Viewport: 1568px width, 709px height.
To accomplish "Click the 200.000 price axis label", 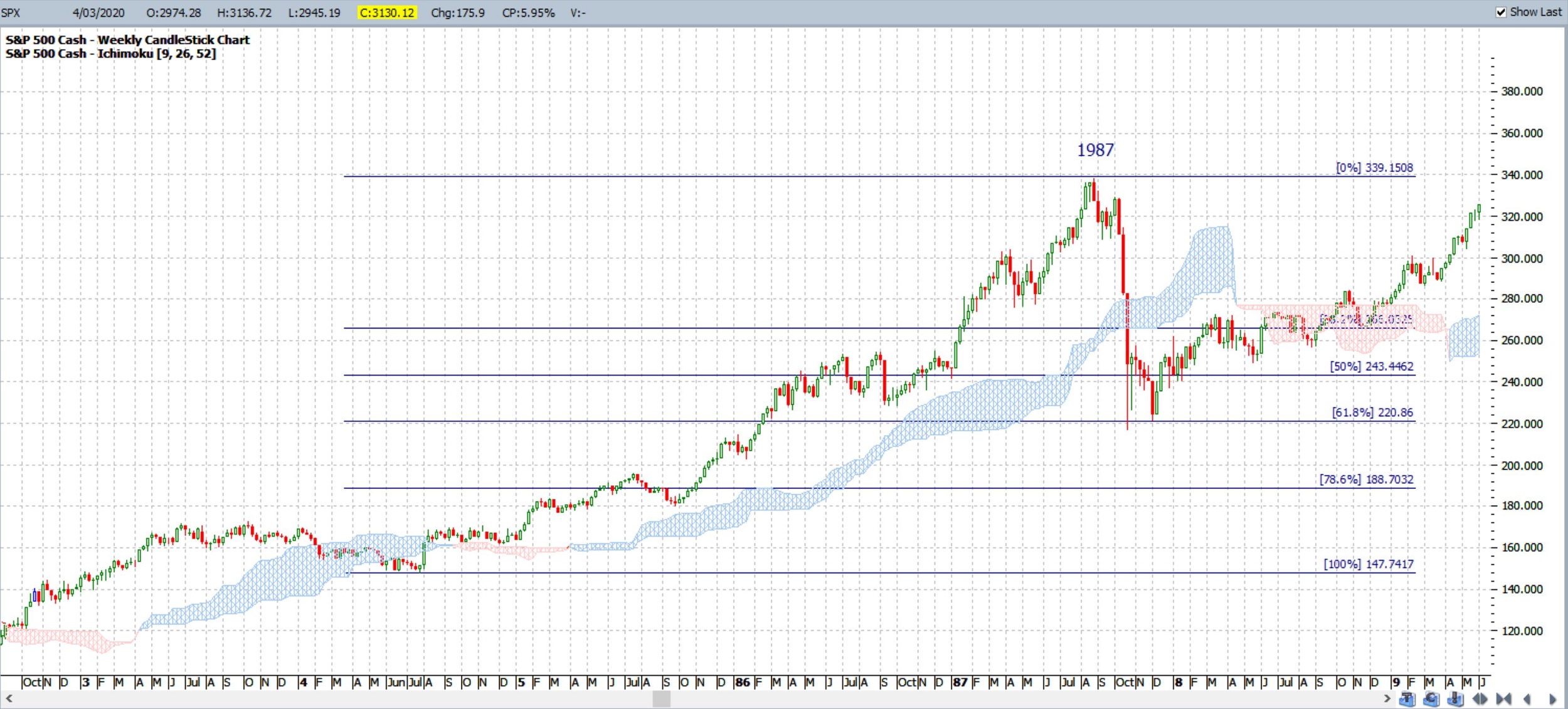I will tap(1522, 466).
